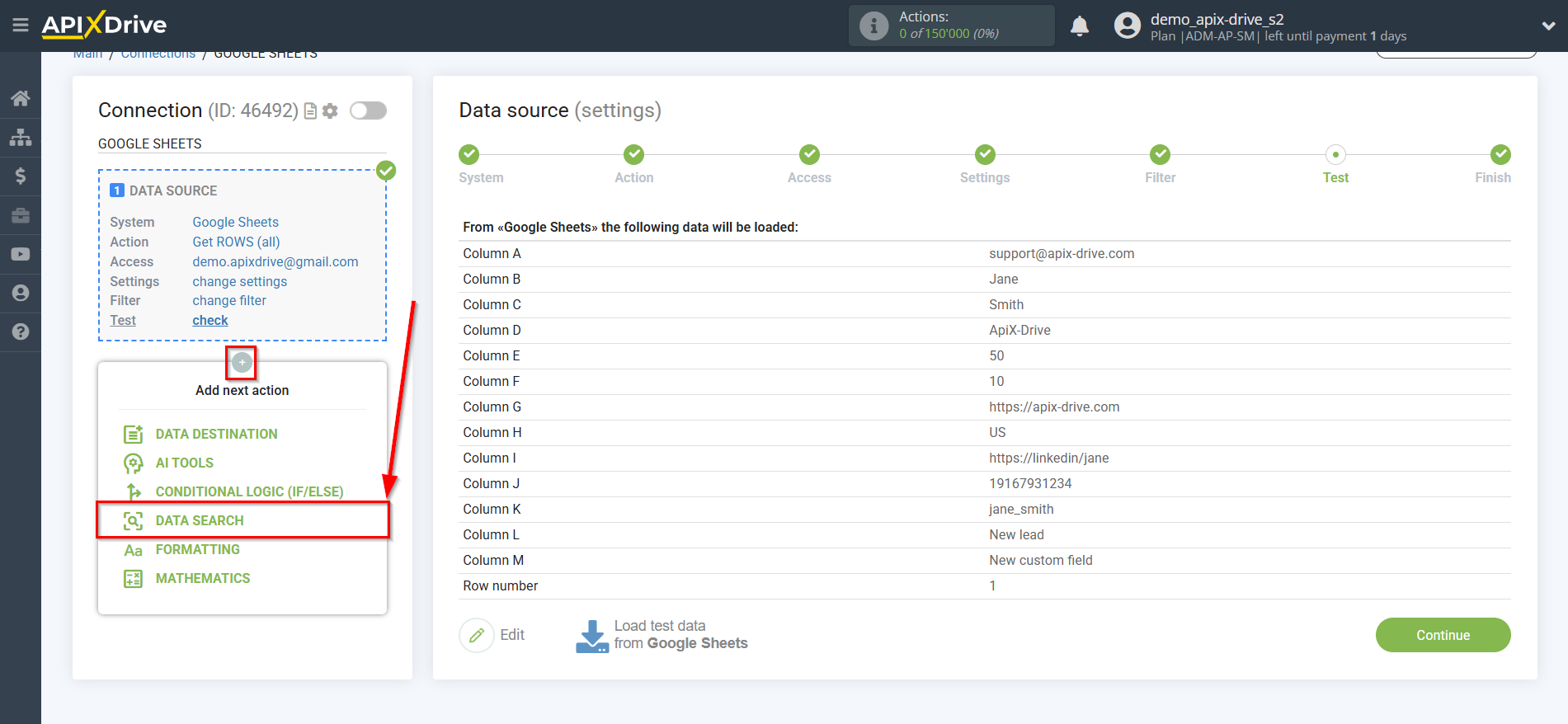Click the DATA SOURCE block header
Viewport: 1568px width, 724px height.
pyautogui.click(x=163, y=190)
